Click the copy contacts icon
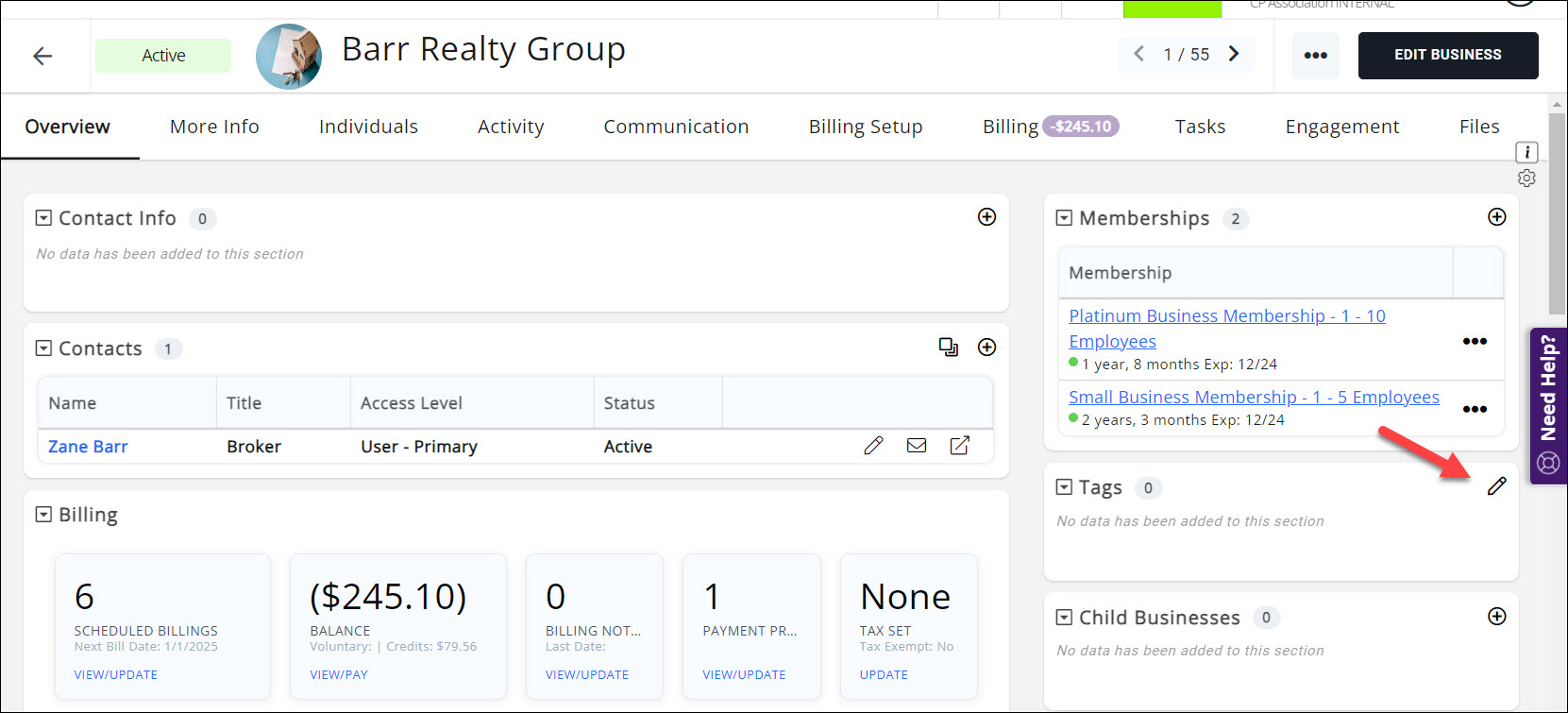The width and height of the screenshot is (1568, 713). click(948, 348)
